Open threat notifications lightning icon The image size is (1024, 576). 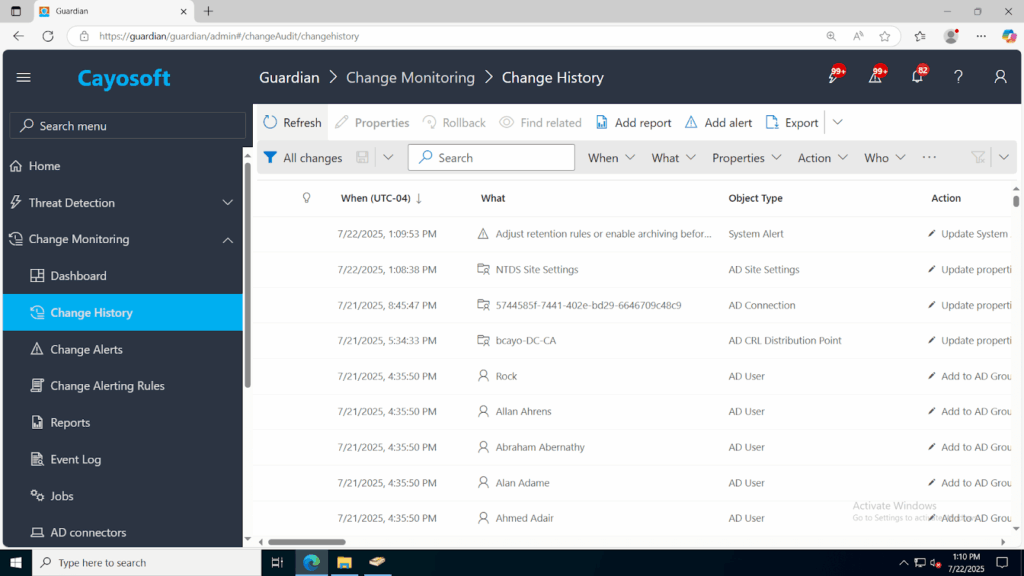(x=835, y=76)
